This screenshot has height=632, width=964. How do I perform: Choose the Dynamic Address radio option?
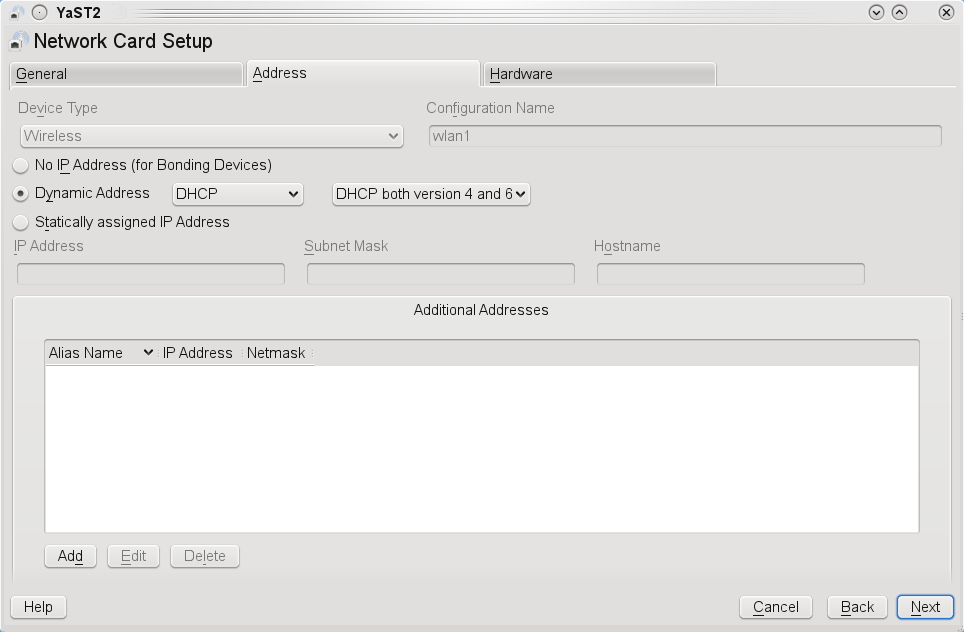(21, 194)
